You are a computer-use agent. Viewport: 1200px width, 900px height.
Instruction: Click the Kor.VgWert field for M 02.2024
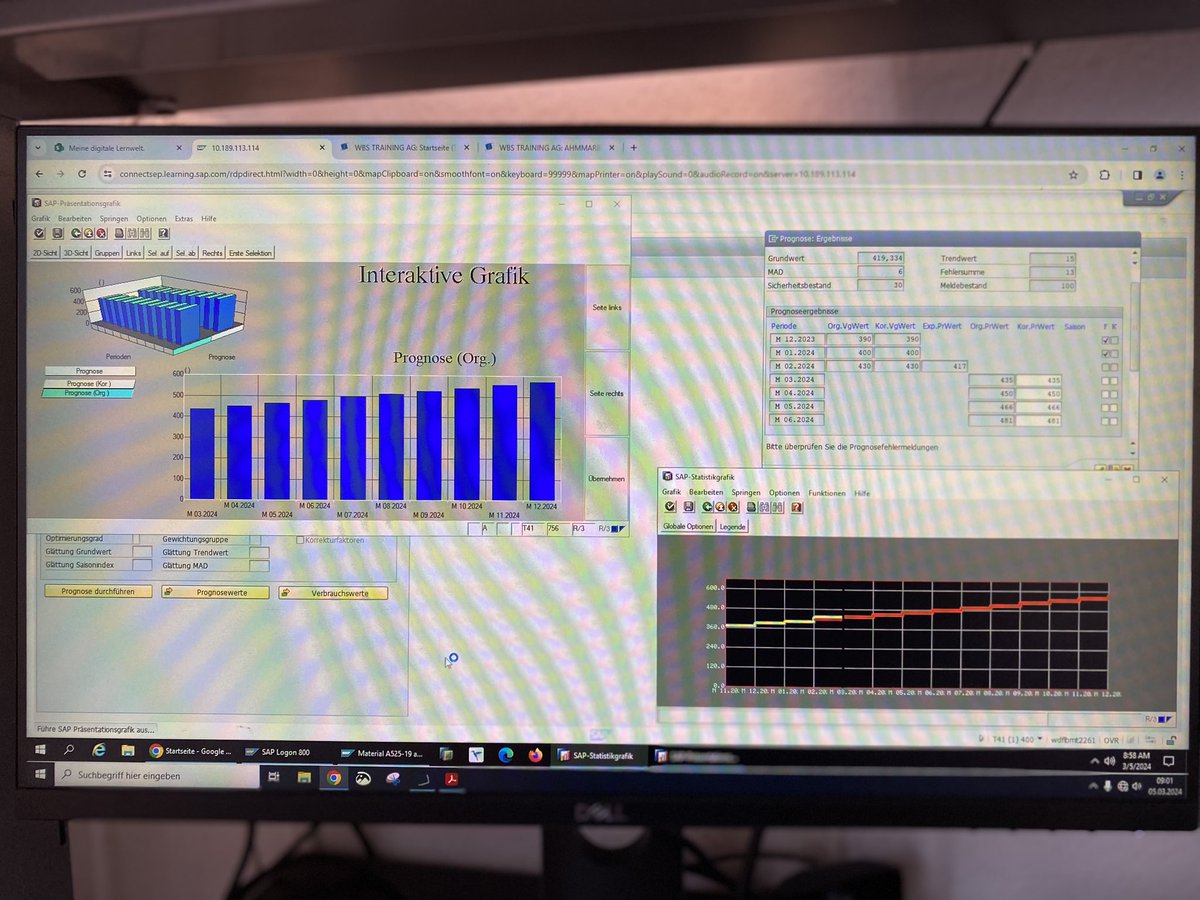(x=898, y=367)
